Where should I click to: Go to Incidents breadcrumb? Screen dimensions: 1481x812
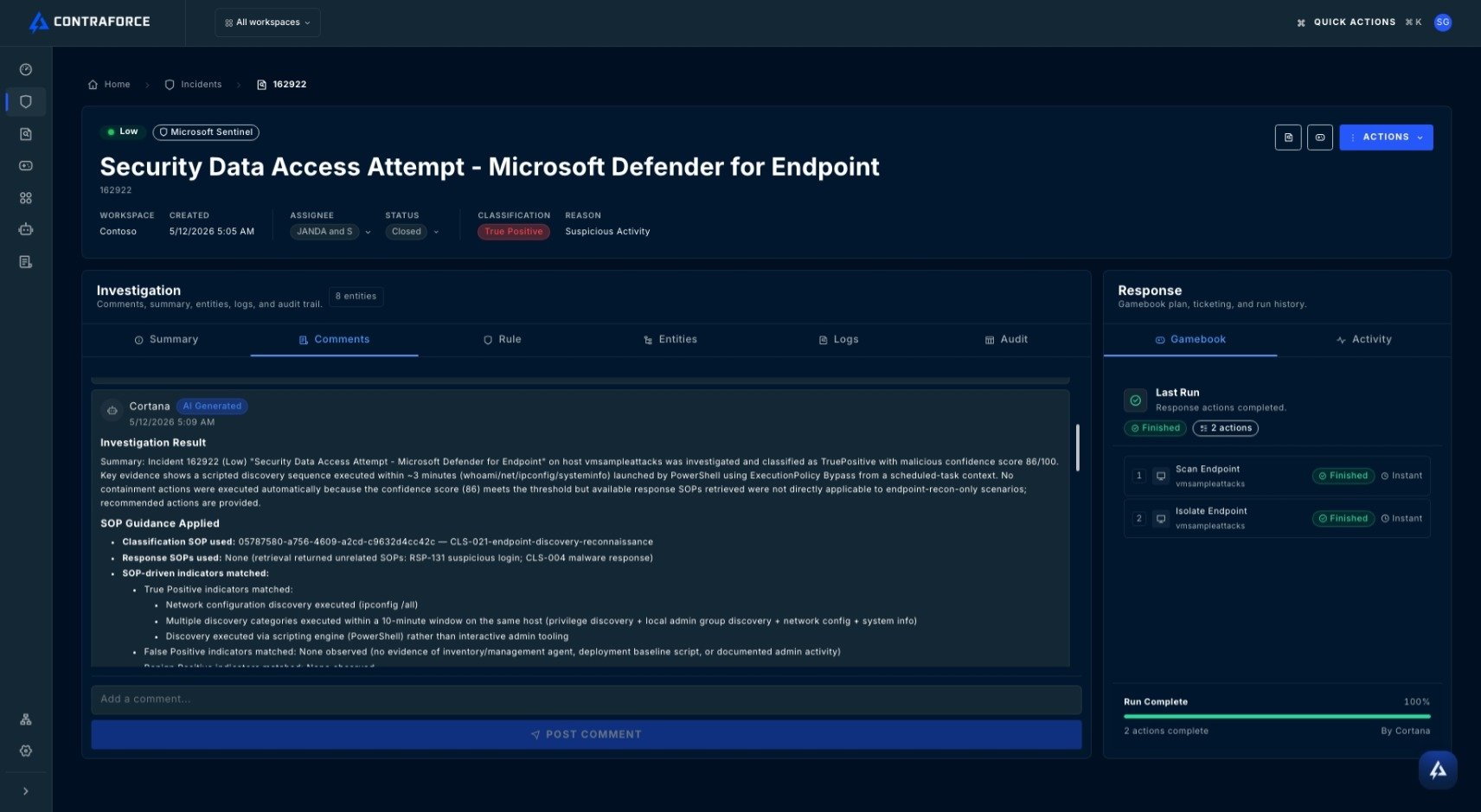point(194,85)
